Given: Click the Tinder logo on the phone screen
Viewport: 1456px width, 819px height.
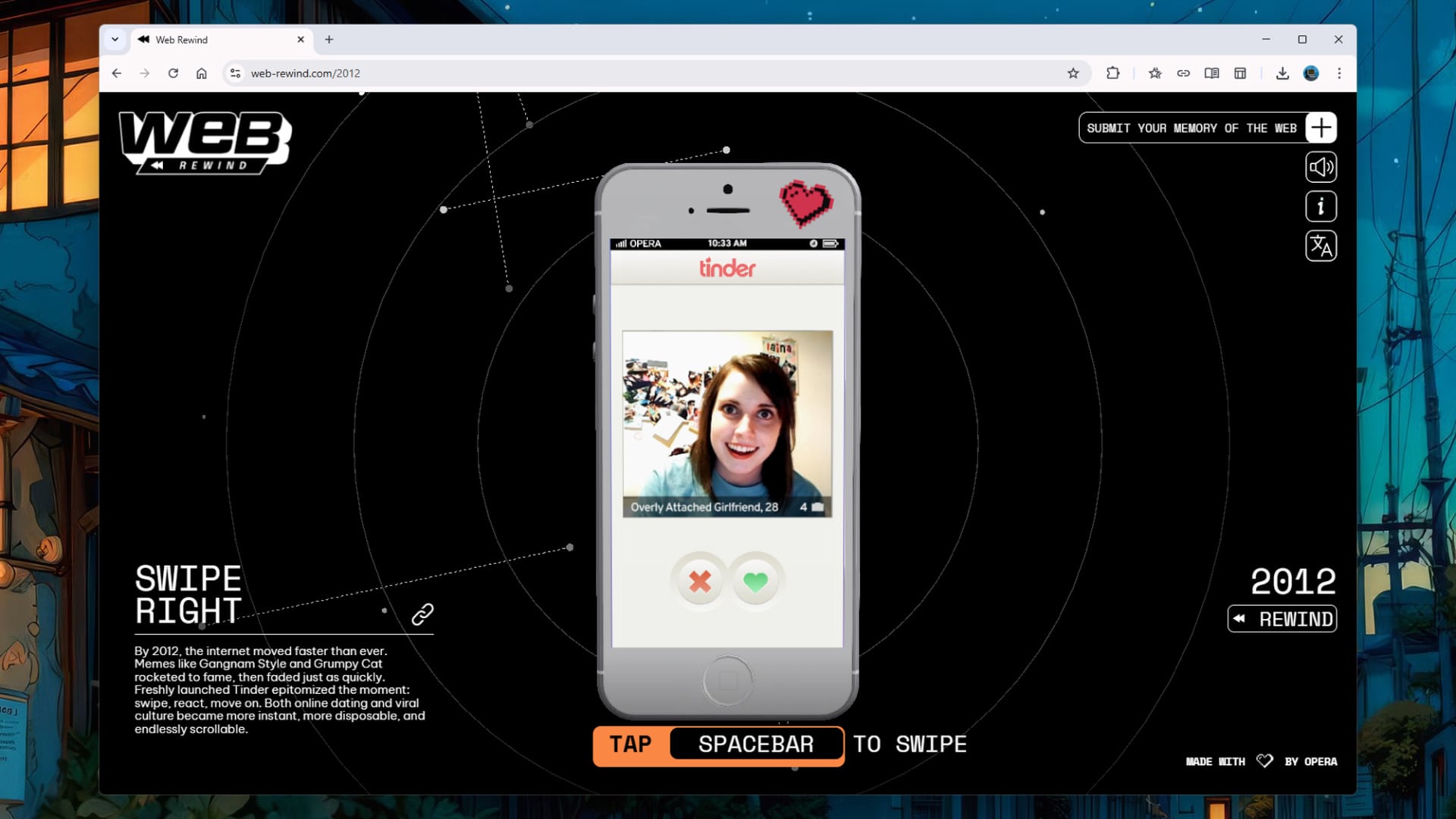Looking at the screenshot, I should (726, 268).
